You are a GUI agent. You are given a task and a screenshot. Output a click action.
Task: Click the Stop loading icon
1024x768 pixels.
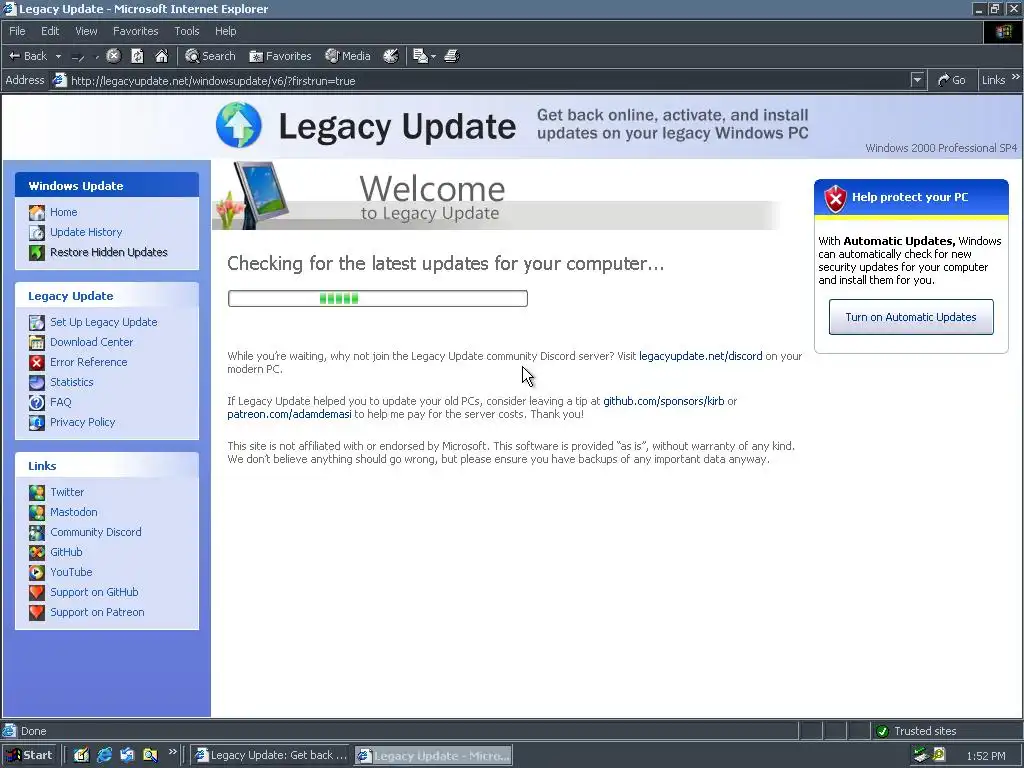(x=114, y=56)
